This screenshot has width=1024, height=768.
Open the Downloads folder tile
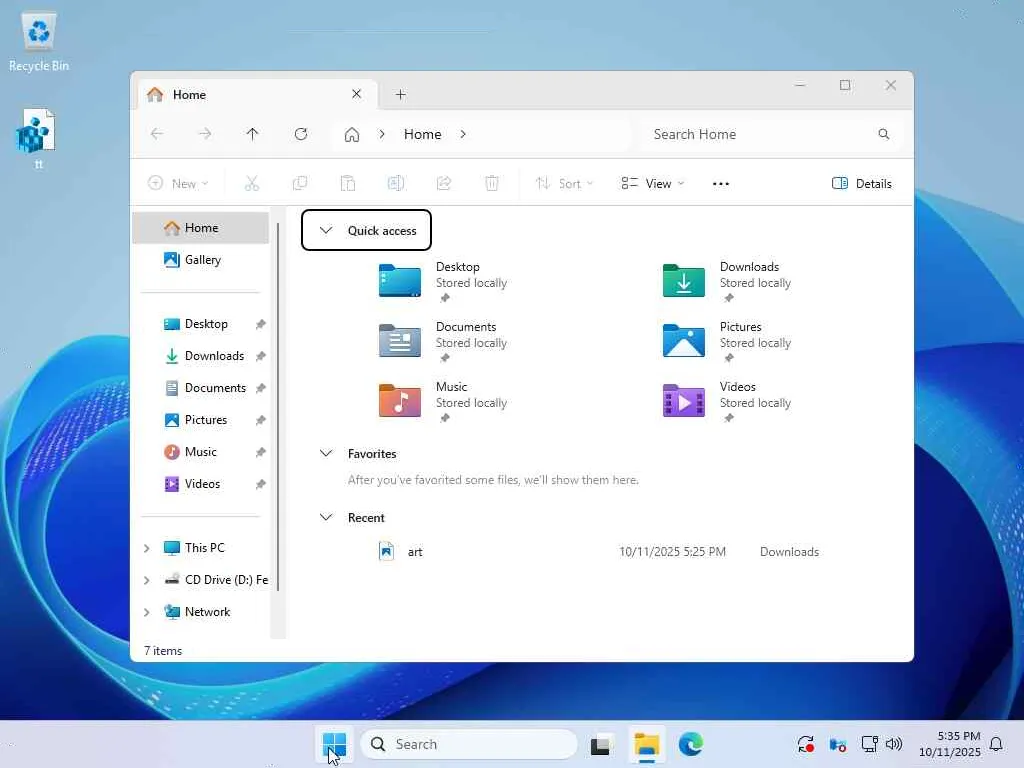pos(684,281)
